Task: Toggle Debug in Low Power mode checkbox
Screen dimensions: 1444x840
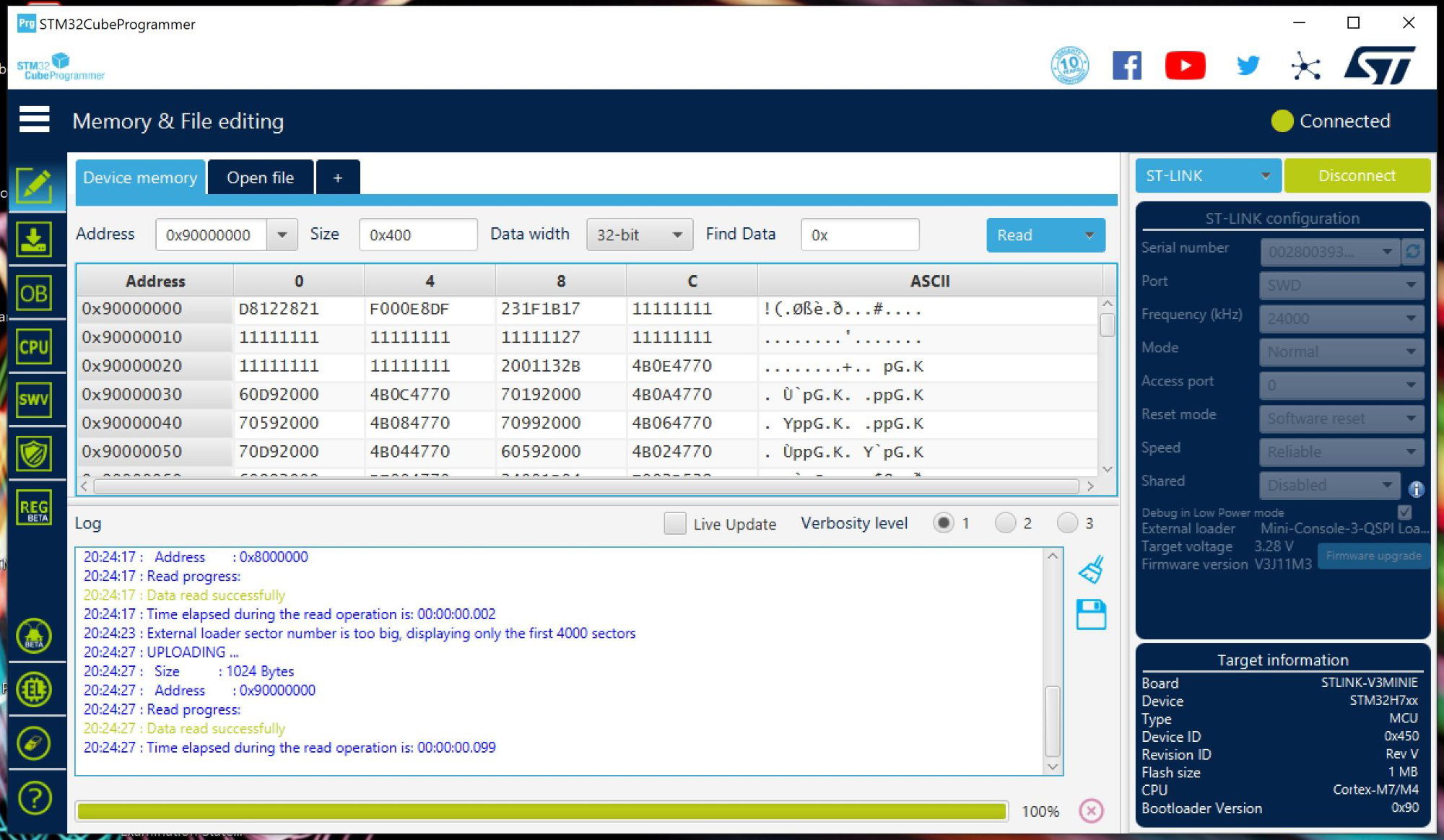Action: 1404,512
